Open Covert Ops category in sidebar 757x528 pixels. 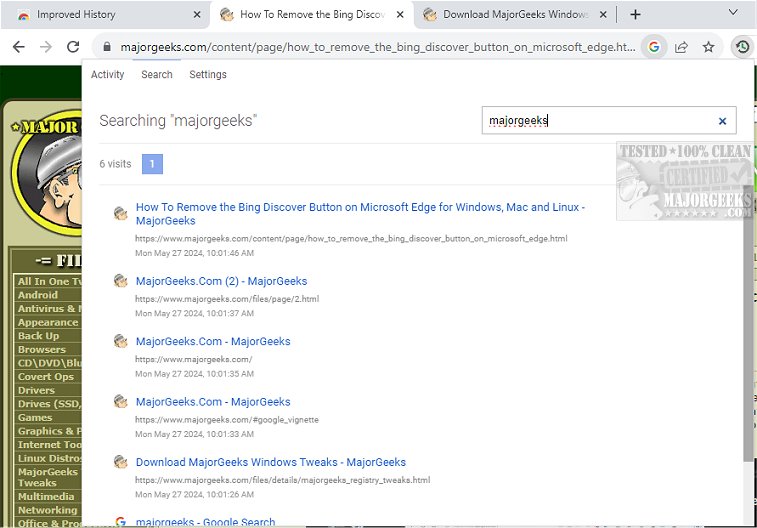pyautogui.click(x=46, y=376)
